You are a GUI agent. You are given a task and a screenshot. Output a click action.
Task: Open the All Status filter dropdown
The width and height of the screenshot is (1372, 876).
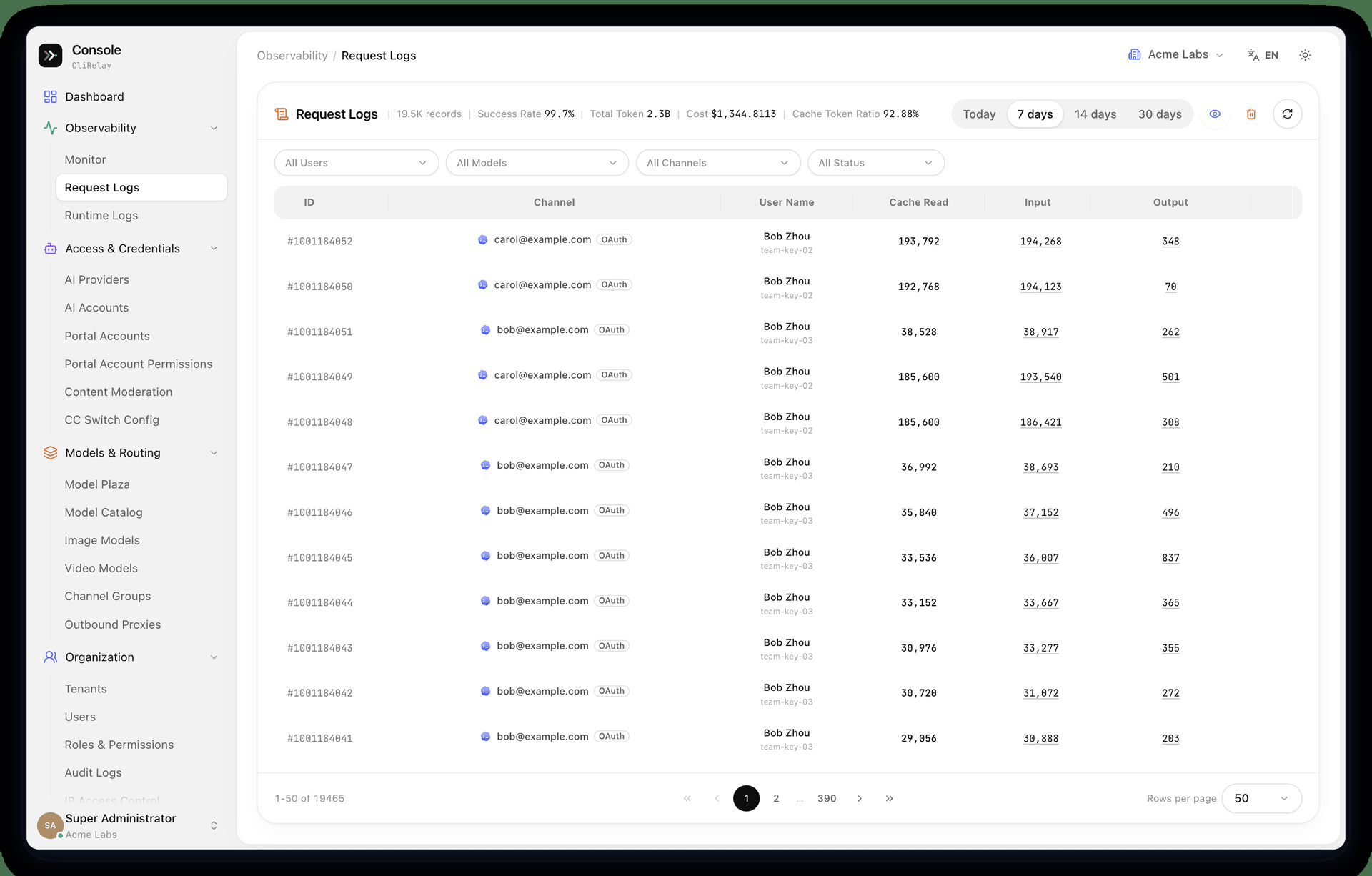tap(876, 163)
